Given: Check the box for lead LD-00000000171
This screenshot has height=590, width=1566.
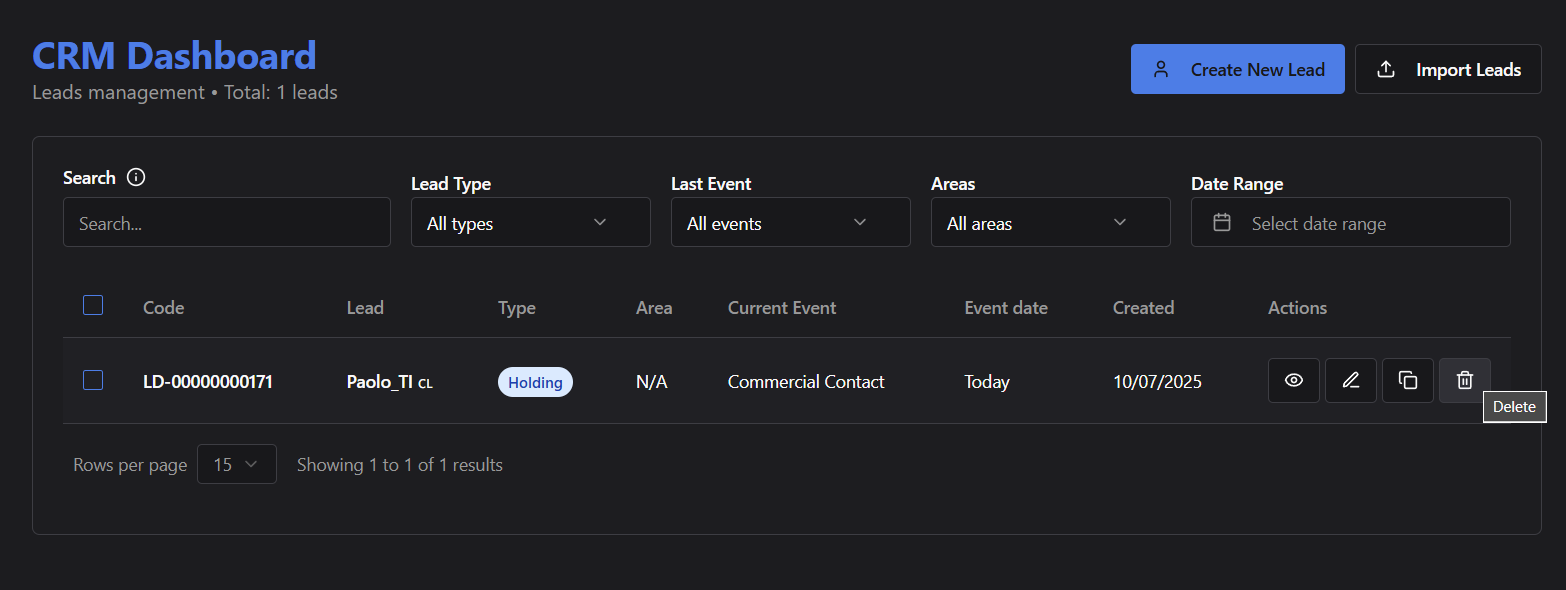Looking at the screenshot, I should (93, 380).
